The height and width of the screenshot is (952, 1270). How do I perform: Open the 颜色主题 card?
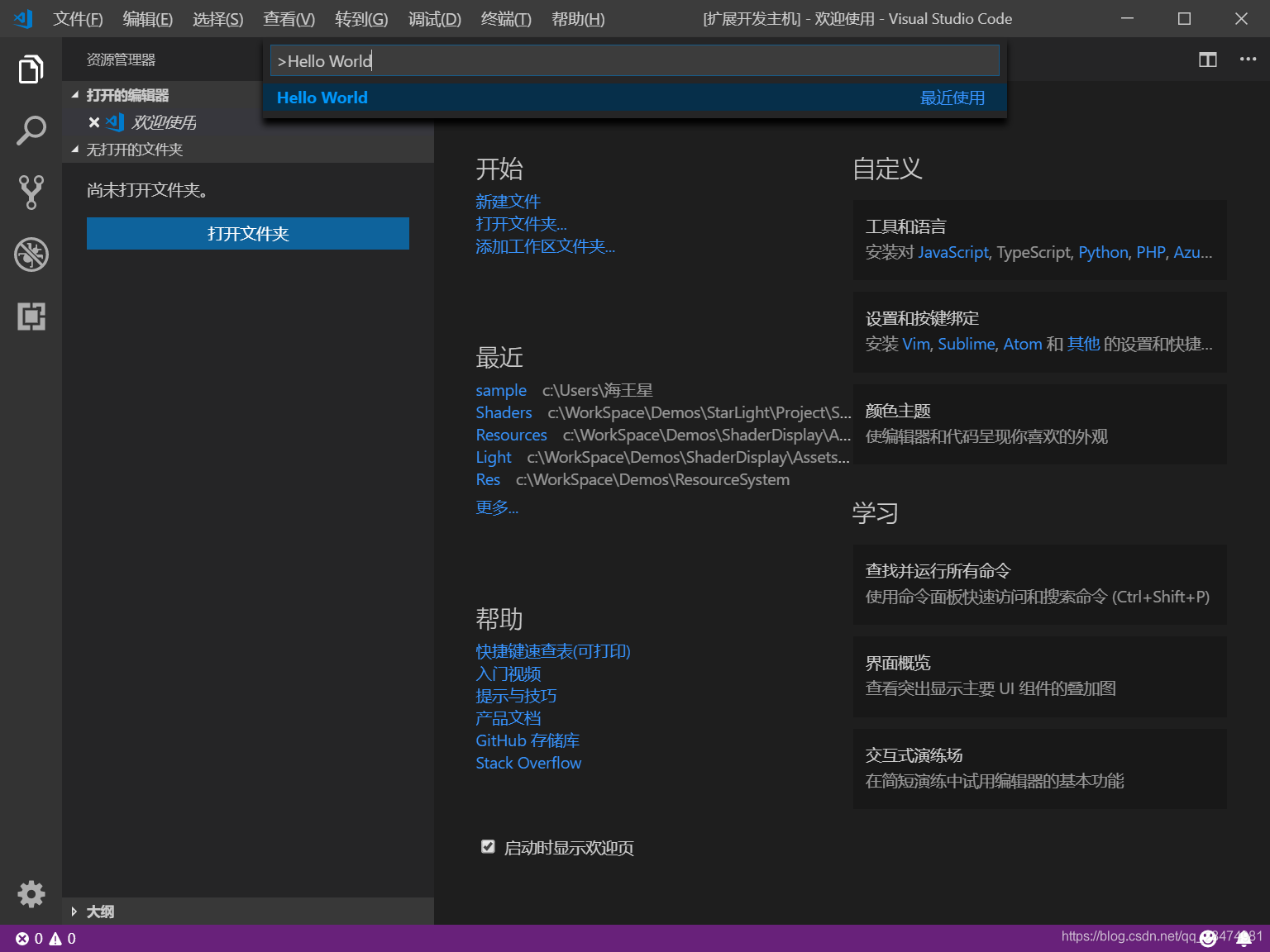(1039, 424)
